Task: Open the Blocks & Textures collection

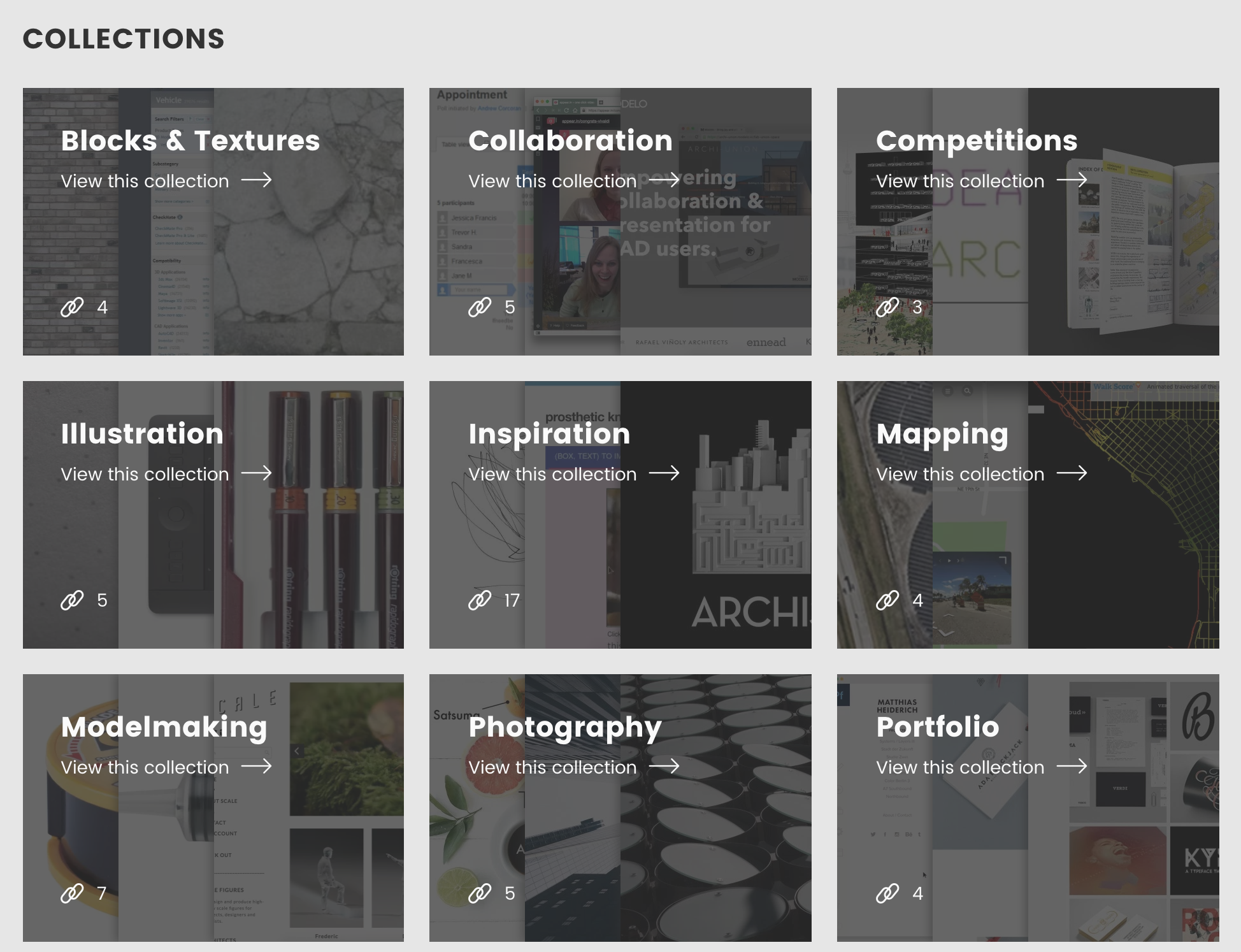Action: point(145,181)
